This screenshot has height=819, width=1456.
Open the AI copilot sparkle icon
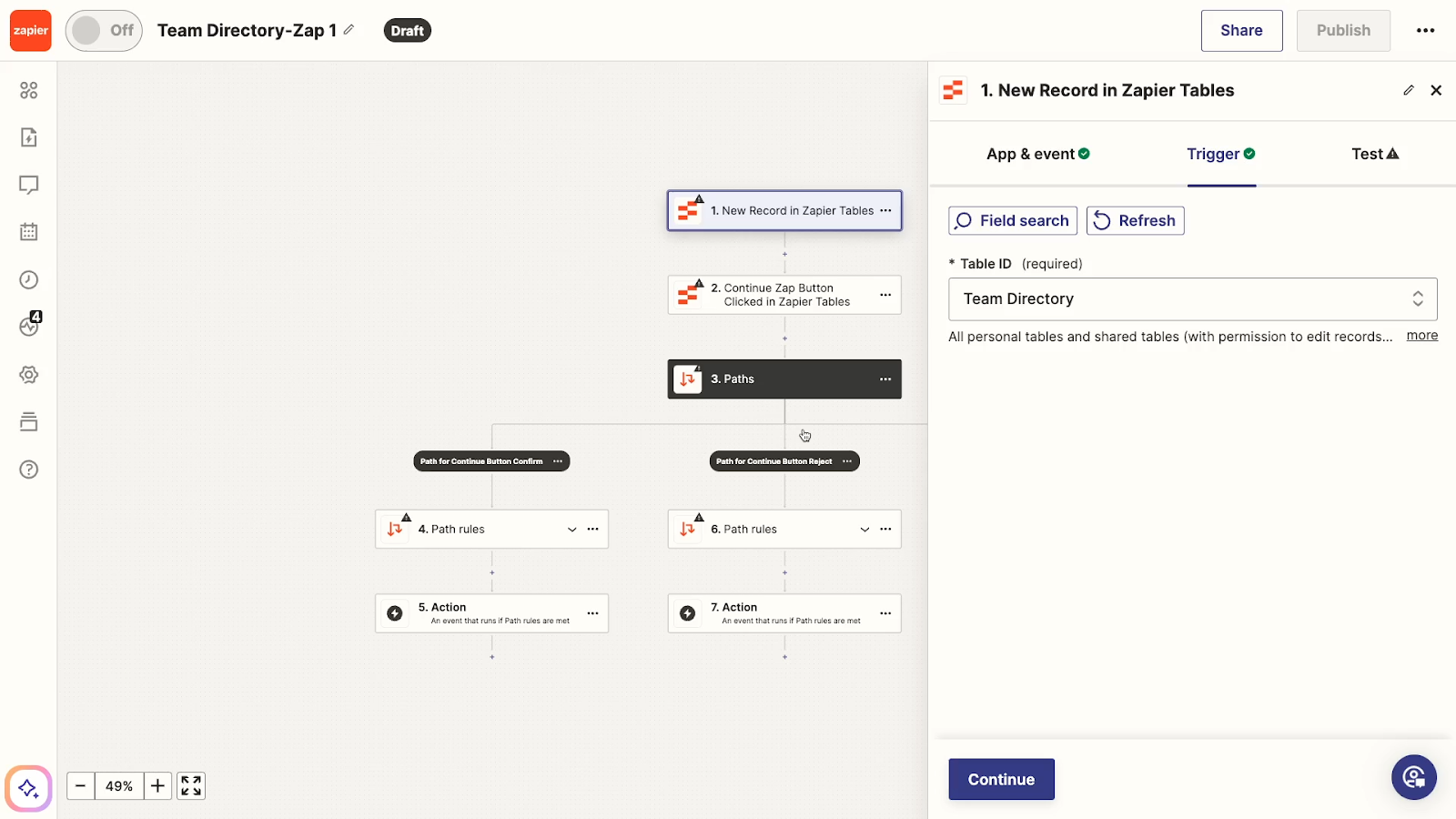coord(28,788)
